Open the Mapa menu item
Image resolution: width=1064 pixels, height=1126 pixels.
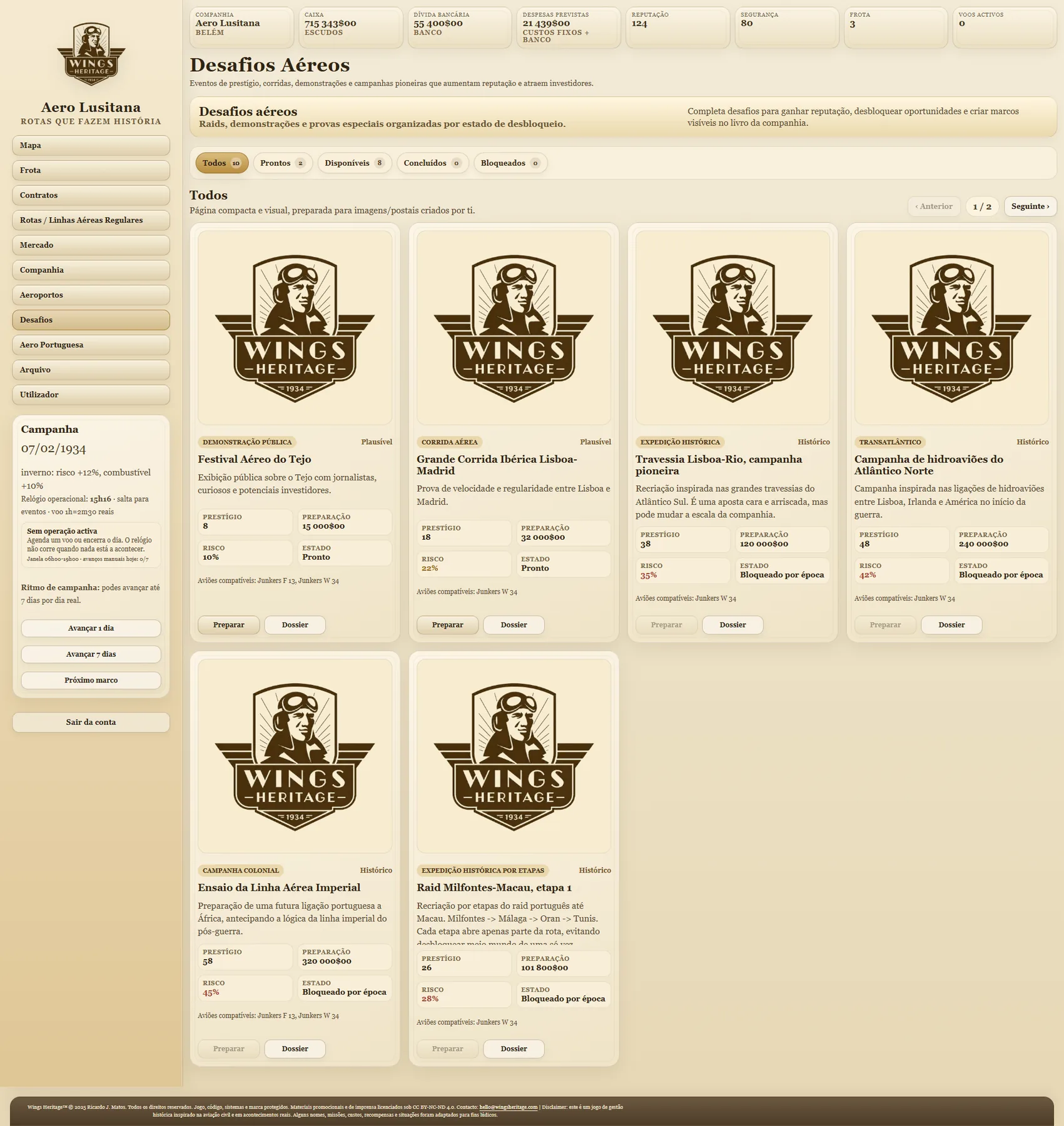click(x=91, y=145)
